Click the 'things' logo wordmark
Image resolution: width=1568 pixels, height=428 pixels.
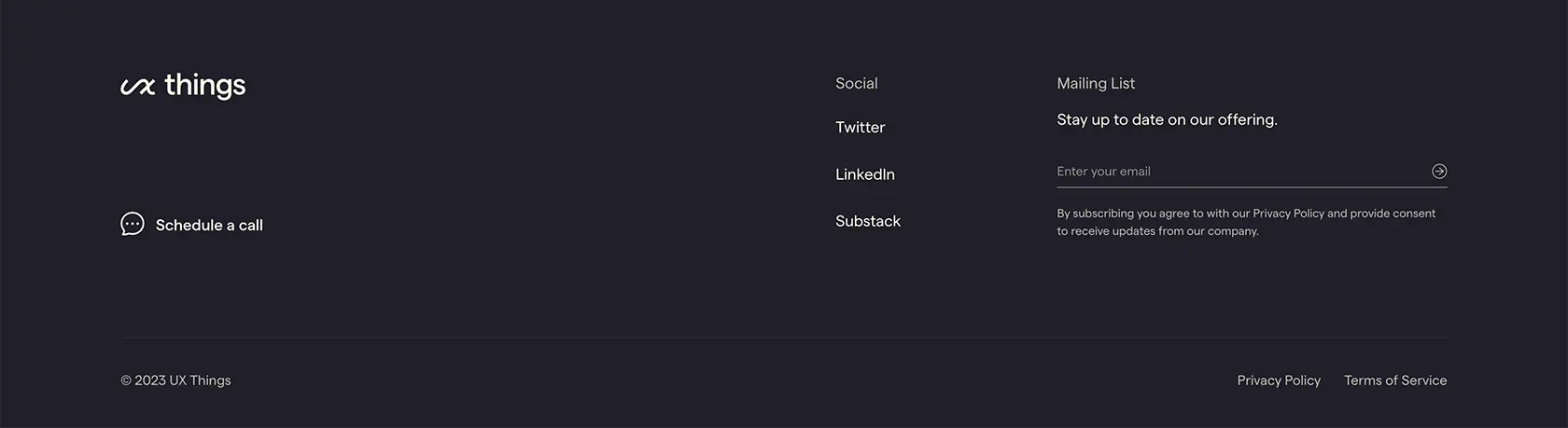pyautogui.click(x=205, y=85)
